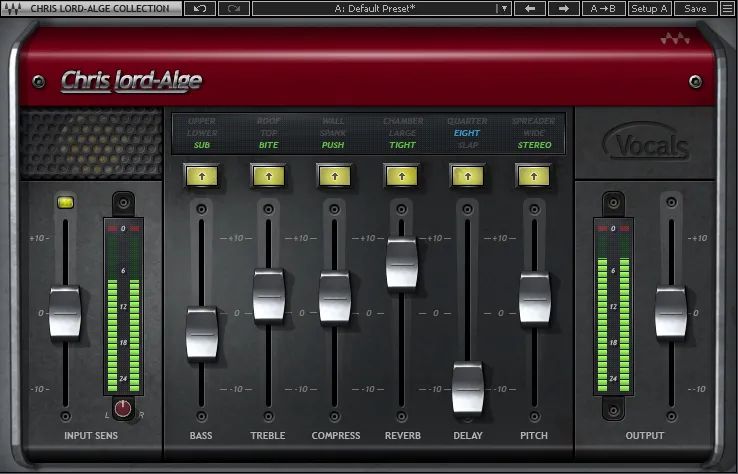The width and height of the screenshot is (738, 474).
Task: Open the hamburger menu in the top bar
Action: [728, 8]
